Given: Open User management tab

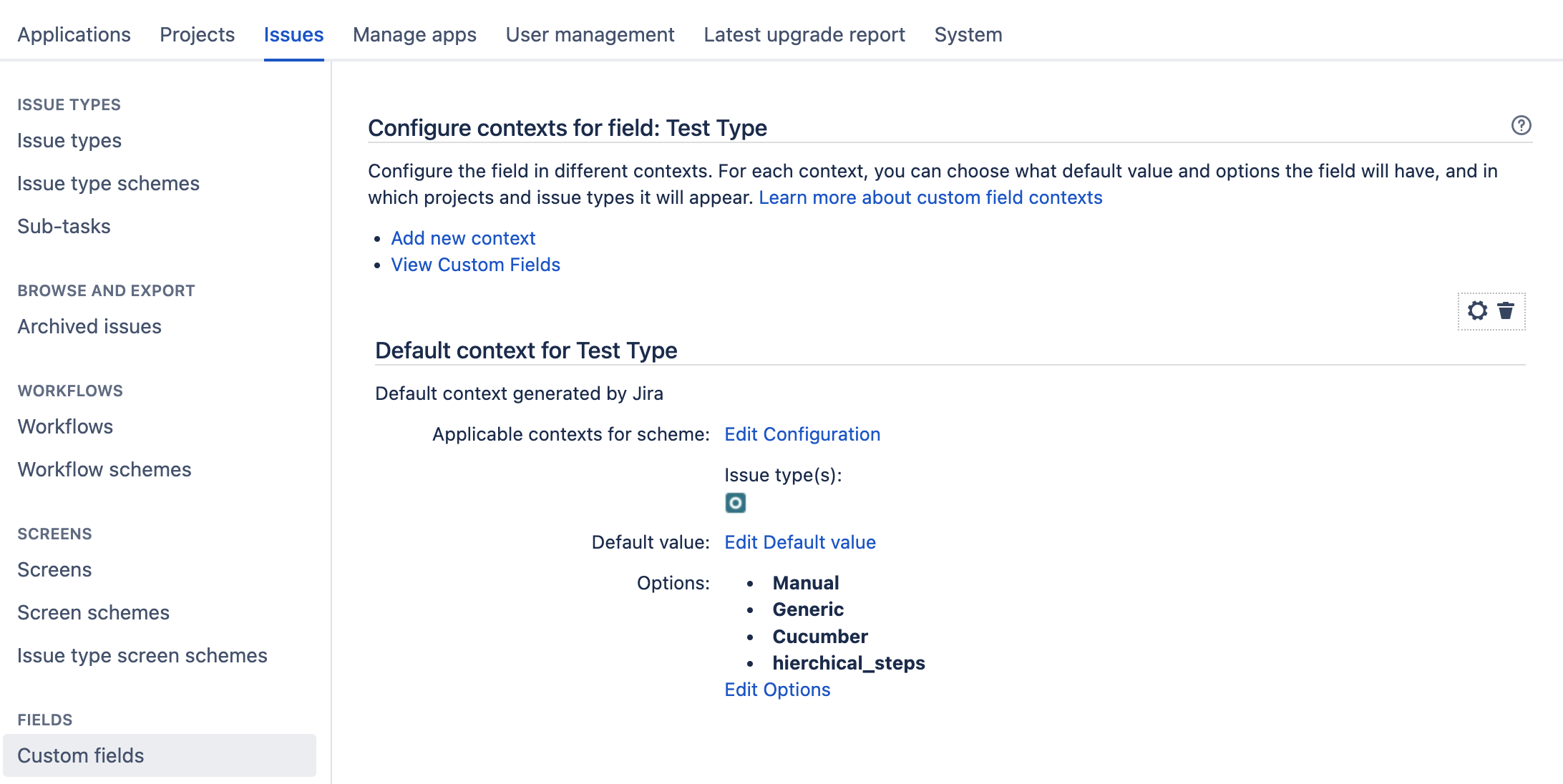Looking at the screenshot, I should (x=590, y=34).
